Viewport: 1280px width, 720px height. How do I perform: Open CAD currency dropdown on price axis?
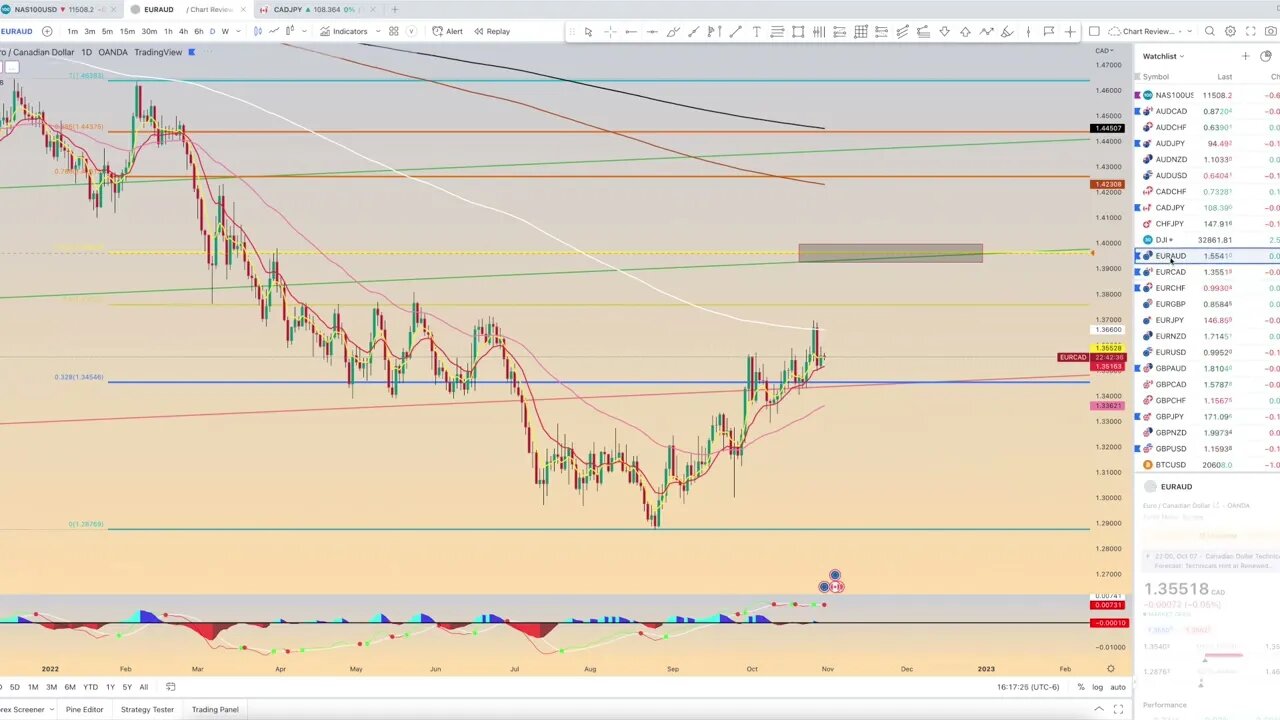point(1104,51)
